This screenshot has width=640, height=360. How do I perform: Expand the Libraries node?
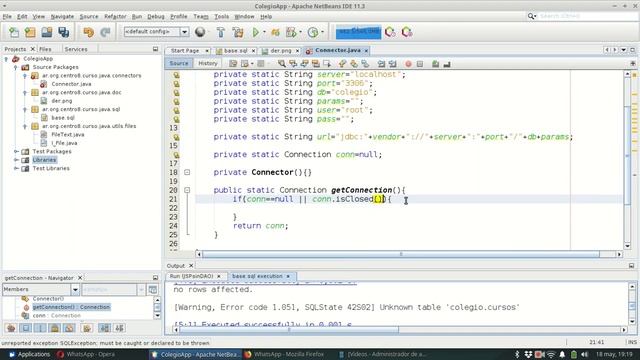point(16,160)
